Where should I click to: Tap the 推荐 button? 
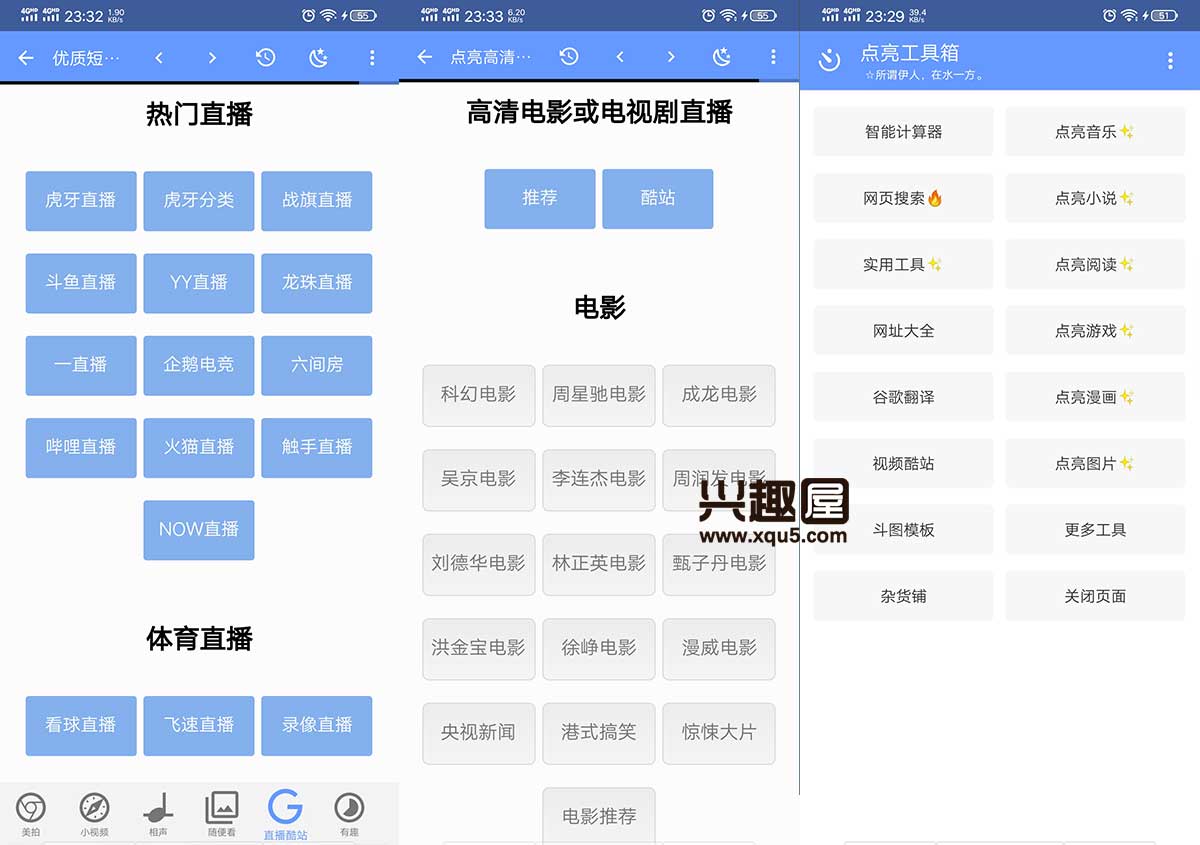click(540, 198)
